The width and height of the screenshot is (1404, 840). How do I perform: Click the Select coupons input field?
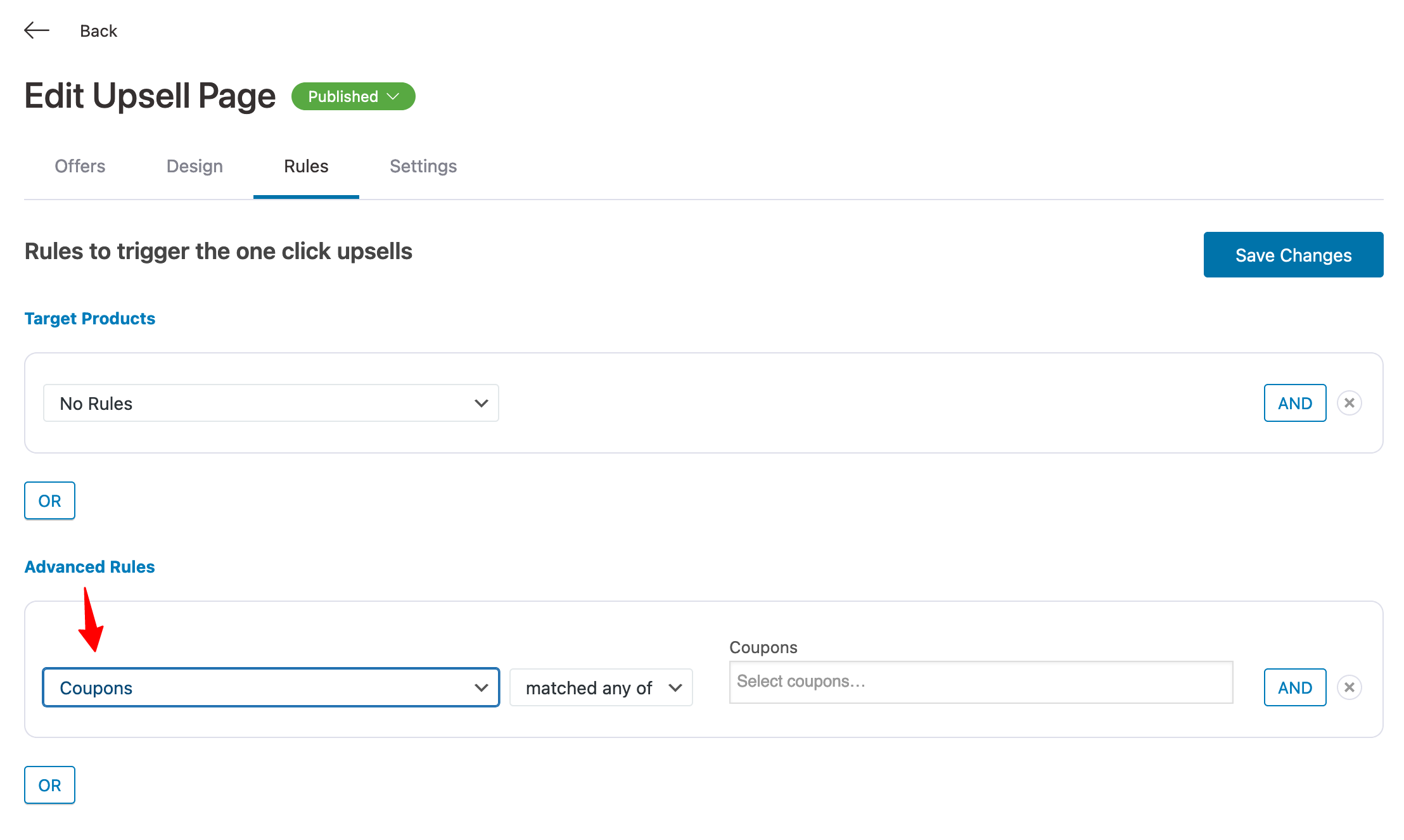click(x=980, y=682)
